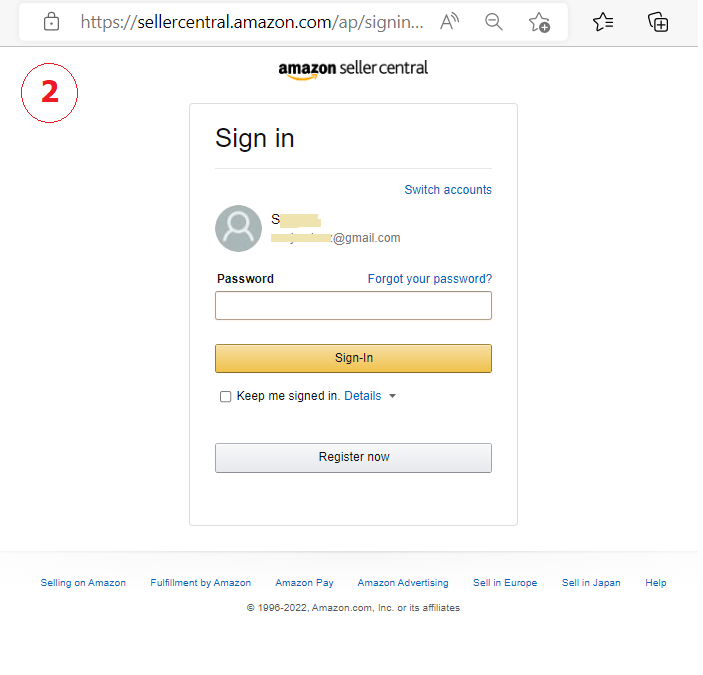This screenshot has width=703, height=675.
Task: Expand the Details dropdown arrow
Action: [x=392, y=396]
